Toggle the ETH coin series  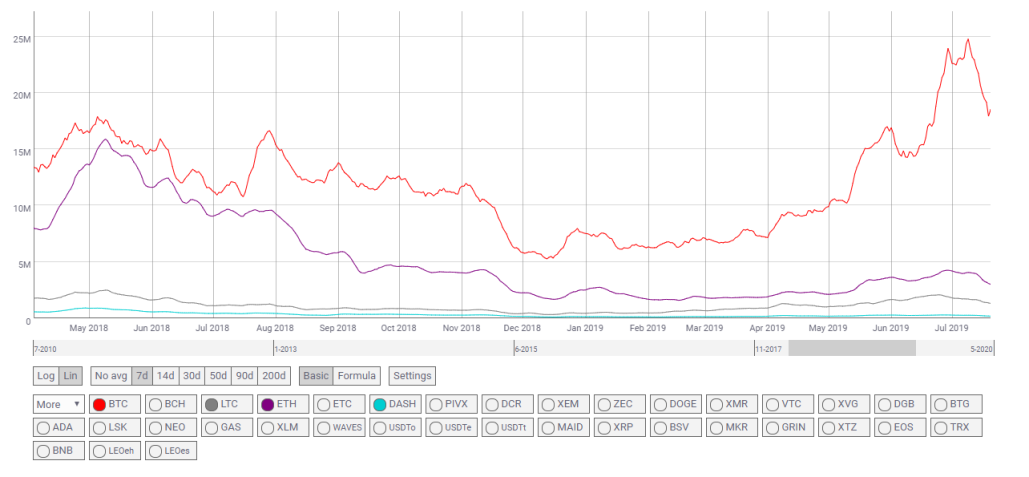[x=282, y=404]
